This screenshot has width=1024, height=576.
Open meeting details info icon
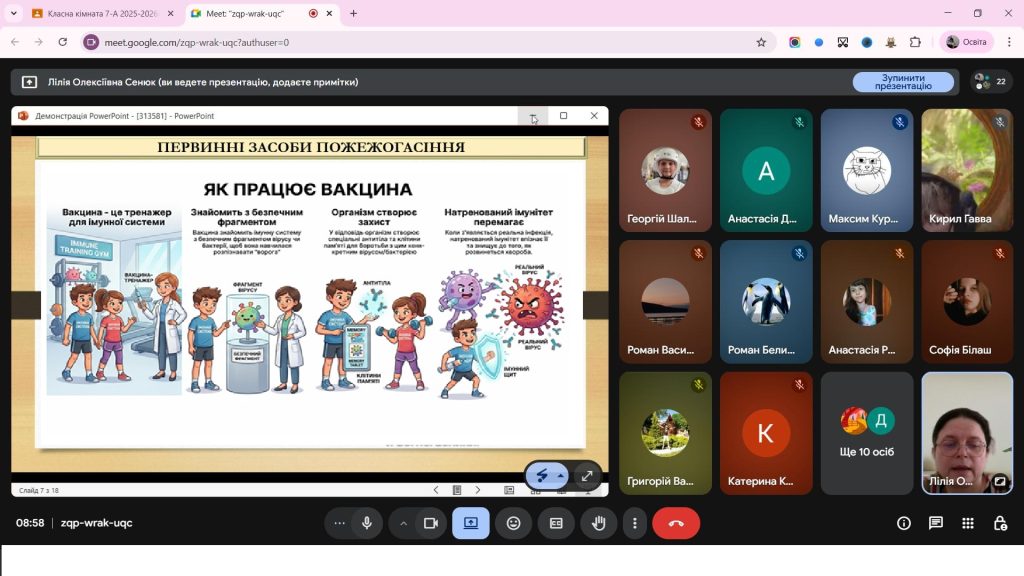[x=904, y=523]
